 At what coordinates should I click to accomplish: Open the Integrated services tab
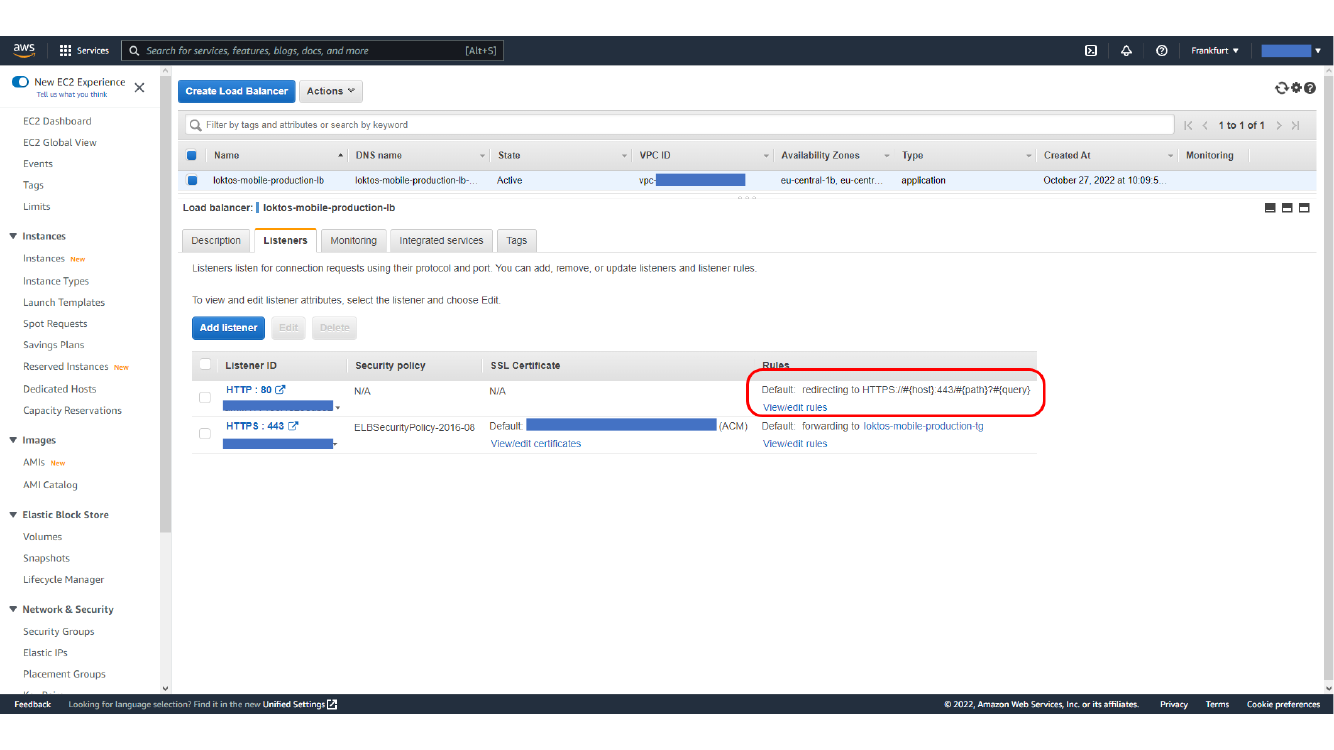click(441, 240)
